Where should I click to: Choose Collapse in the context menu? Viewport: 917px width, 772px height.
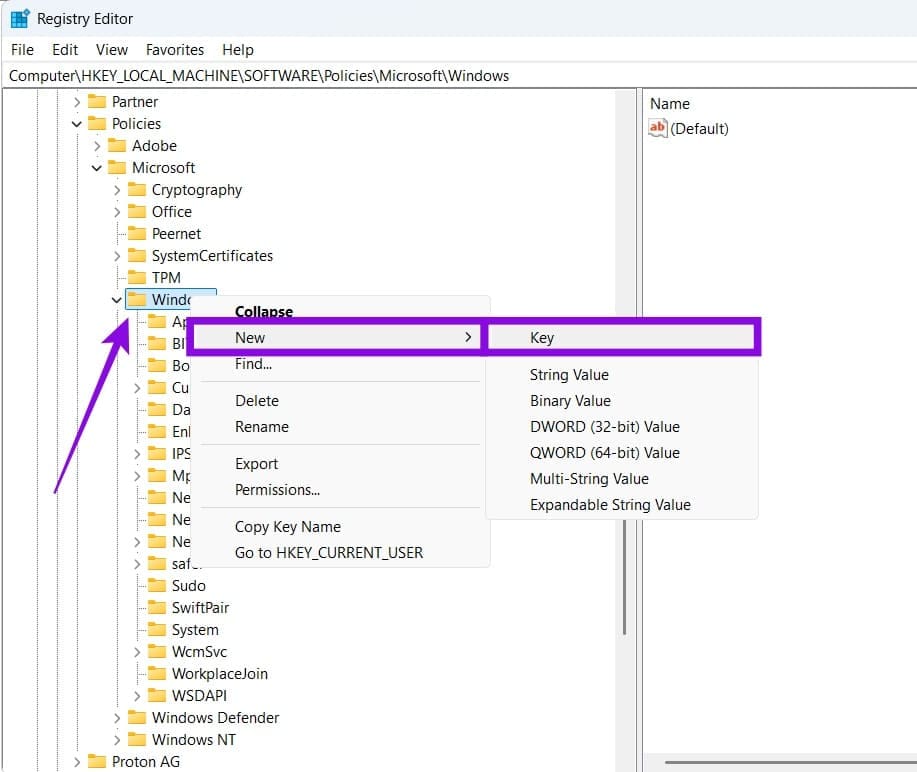(264, 312)
